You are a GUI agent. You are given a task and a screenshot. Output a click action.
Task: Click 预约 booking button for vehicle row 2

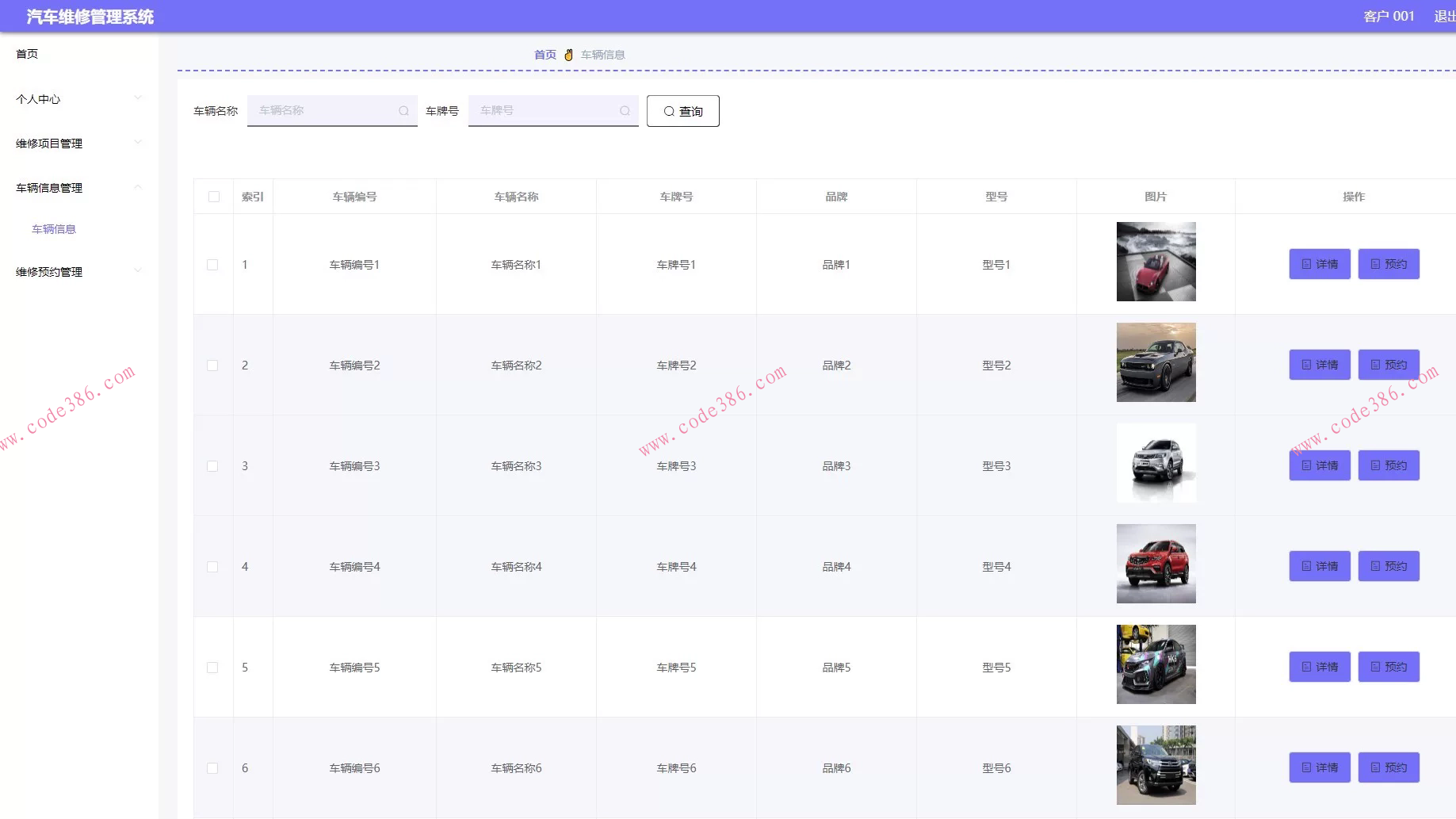1388,365
